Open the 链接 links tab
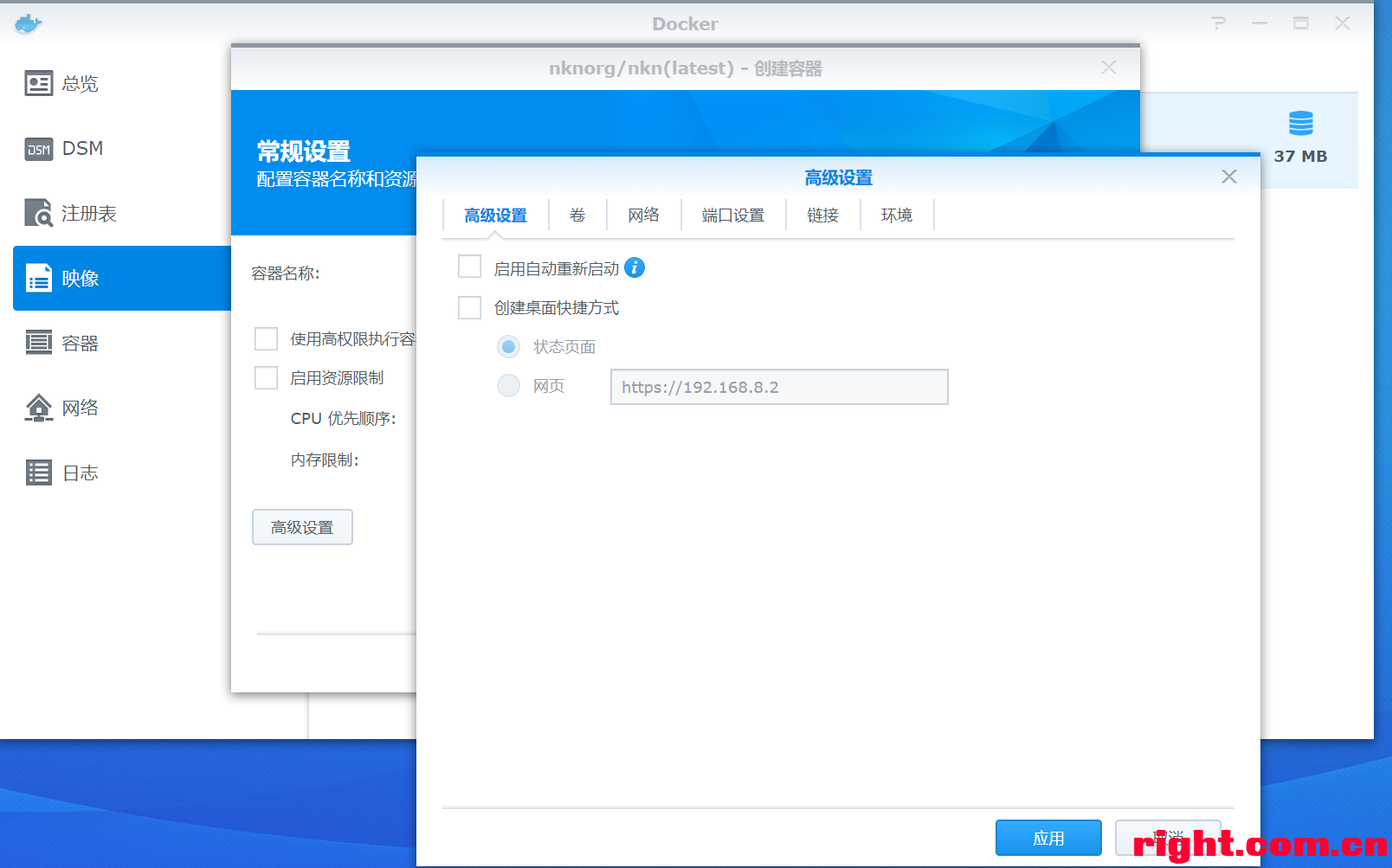1392x868 pixels. pos(823,215)
